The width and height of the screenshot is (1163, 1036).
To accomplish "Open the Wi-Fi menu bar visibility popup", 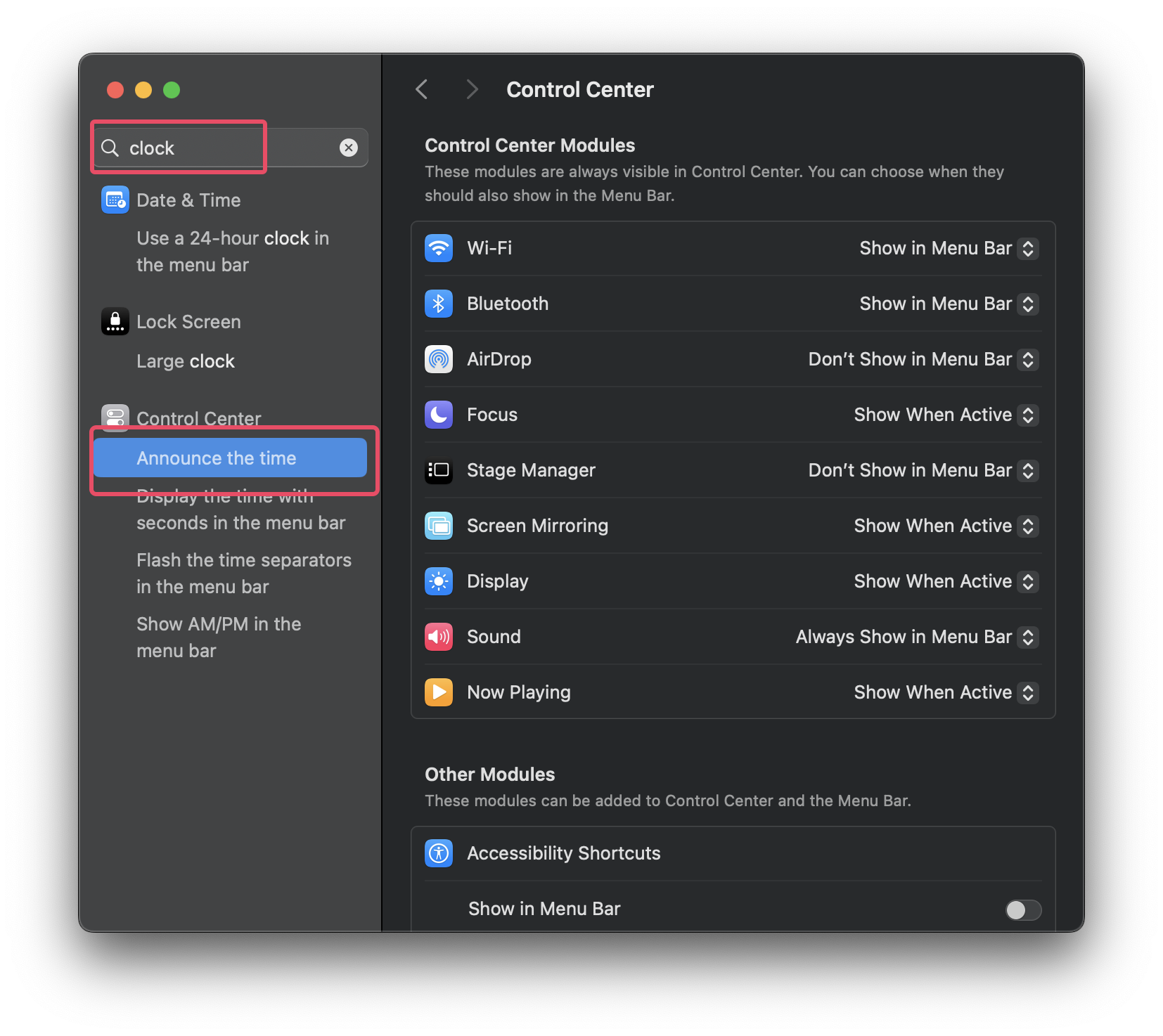I will click(x=949, y=248).
